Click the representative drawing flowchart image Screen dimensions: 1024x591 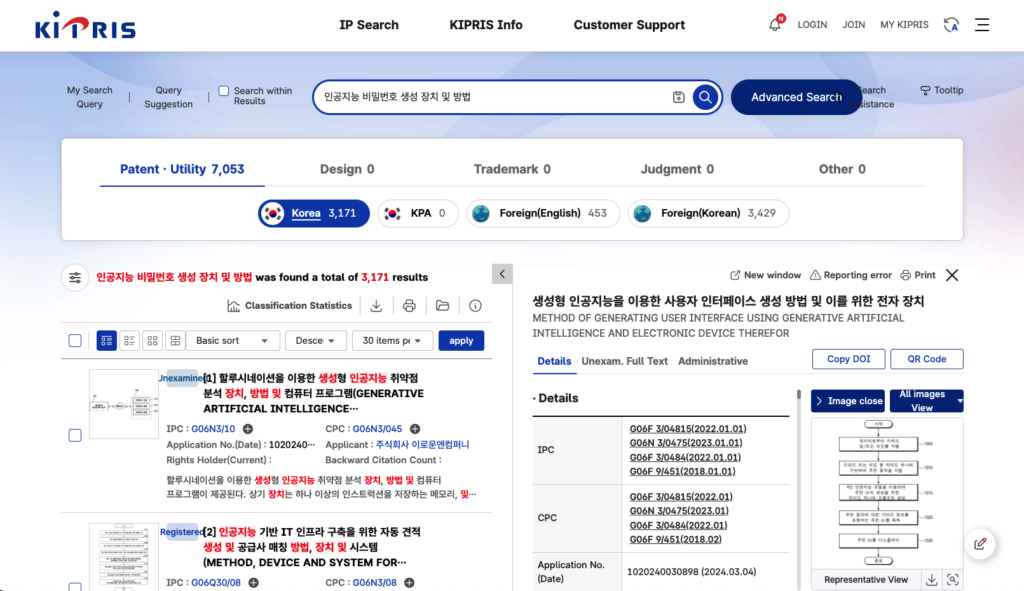click(x=885, y=490)
